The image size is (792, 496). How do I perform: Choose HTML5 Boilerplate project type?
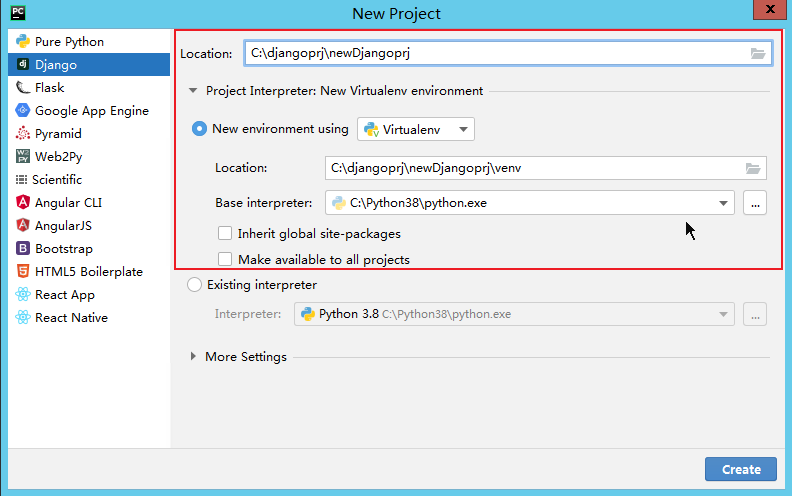[89, 271]
